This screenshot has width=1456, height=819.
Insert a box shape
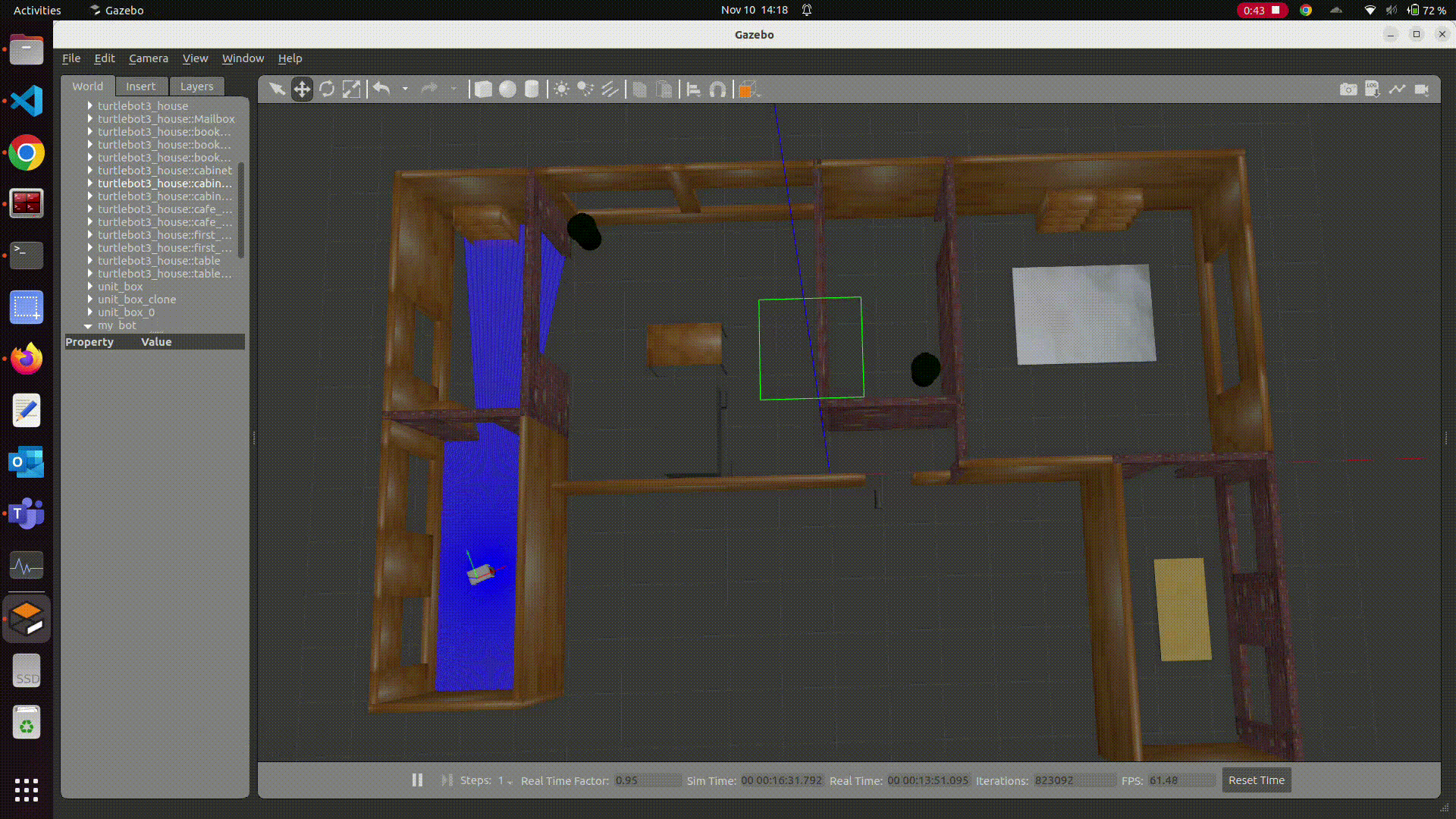[x=483, y=89]
